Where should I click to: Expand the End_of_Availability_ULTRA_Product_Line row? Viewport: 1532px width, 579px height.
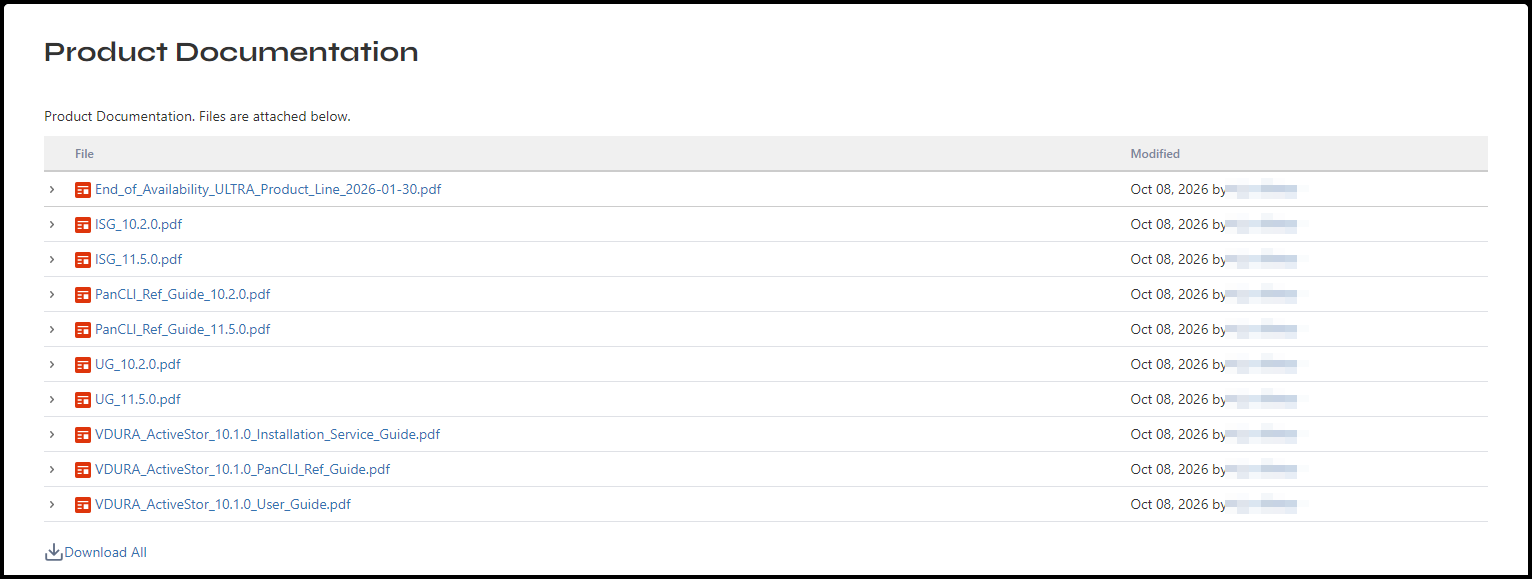click(x=52, y=189)
